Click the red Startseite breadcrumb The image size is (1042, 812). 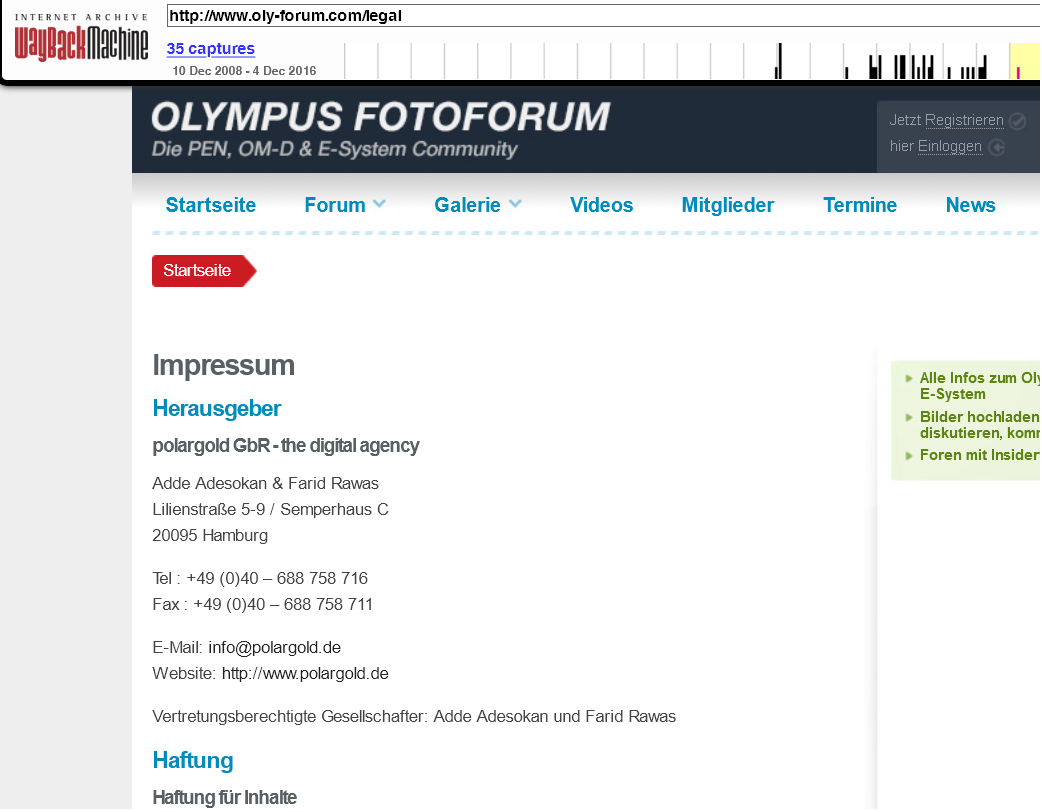tap(198, 271)
